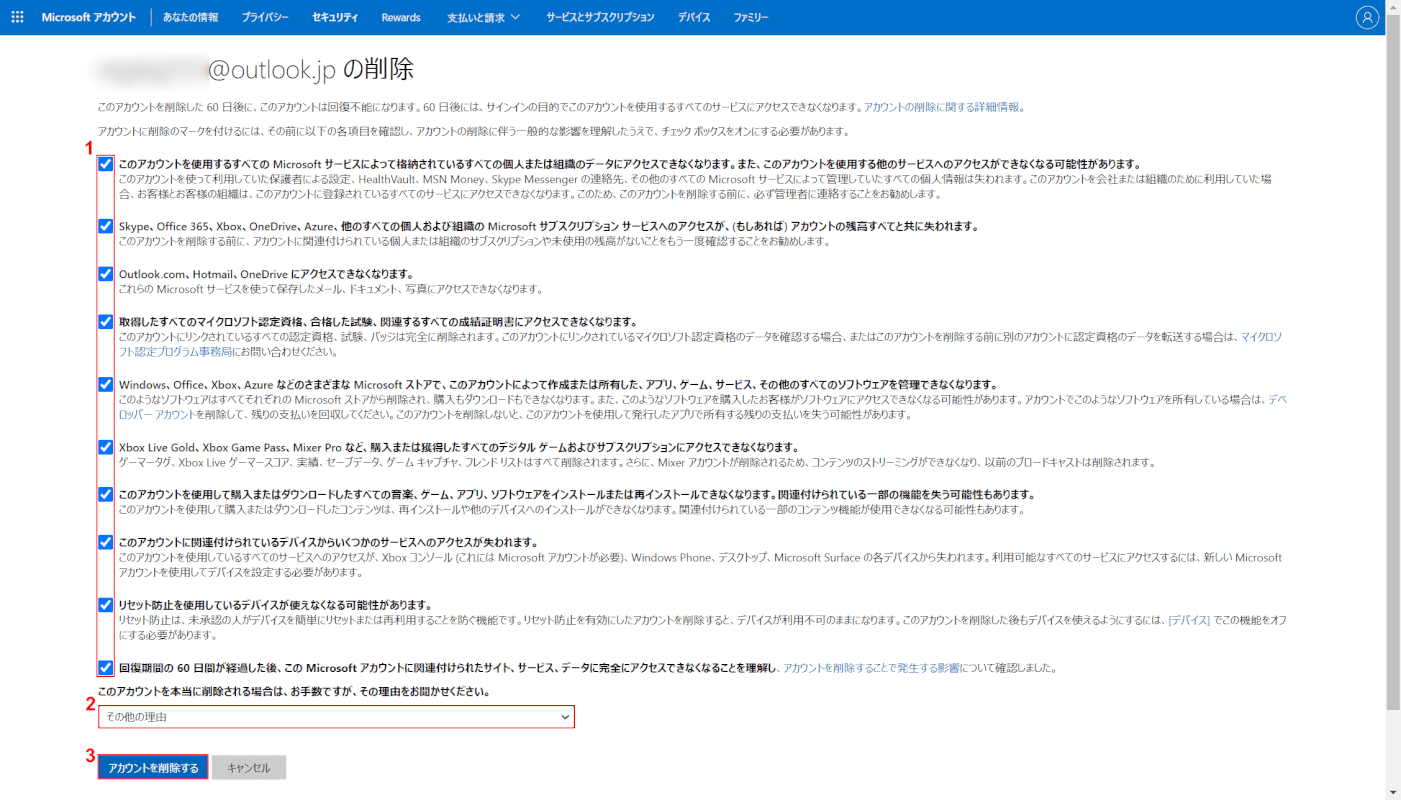Toggle the 回復期間の 60 日間 acknowledgment checkbox

click(105, 667)
